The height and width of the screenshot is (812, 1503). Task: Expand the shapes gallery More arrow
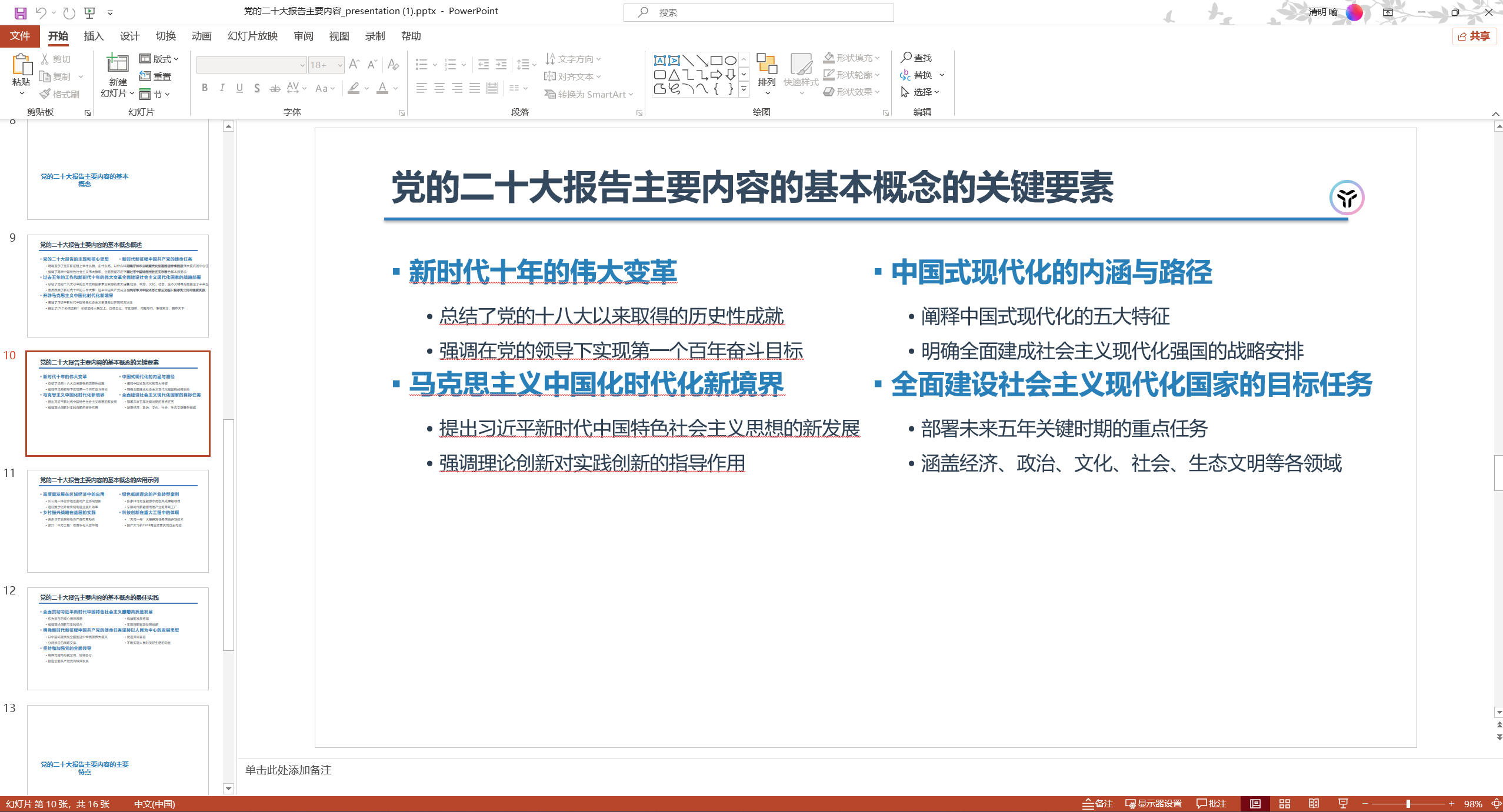pos(744,89)
